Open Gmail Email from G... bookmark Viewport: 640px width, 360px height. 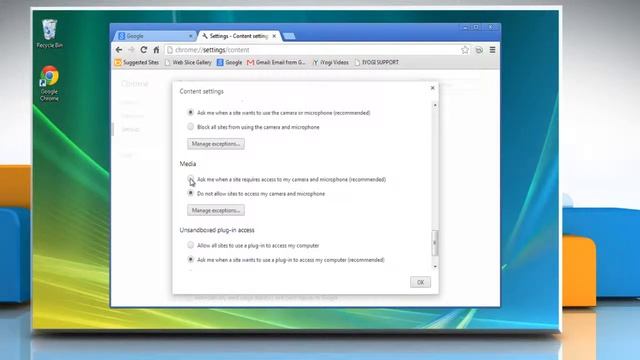tap(276, 62)
